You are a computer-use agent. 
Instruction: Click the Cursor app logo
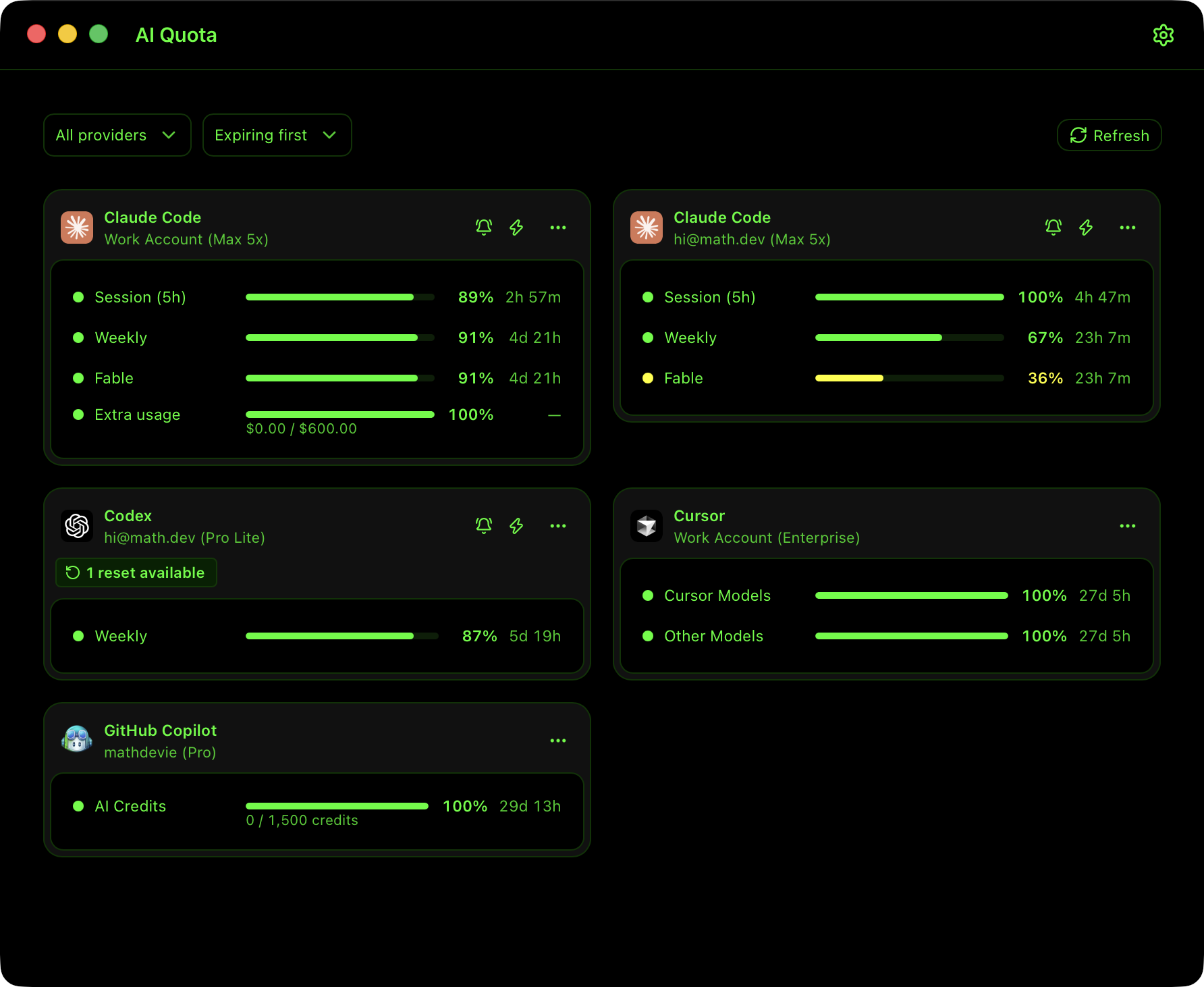point(647,526)
